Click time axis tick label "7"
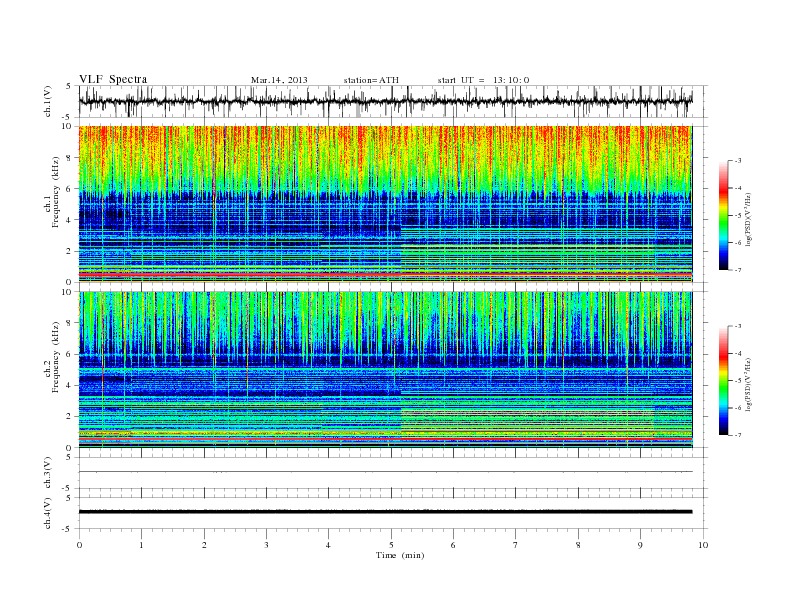The height and width of the screenshot is (612, 792). click(516, 545)
